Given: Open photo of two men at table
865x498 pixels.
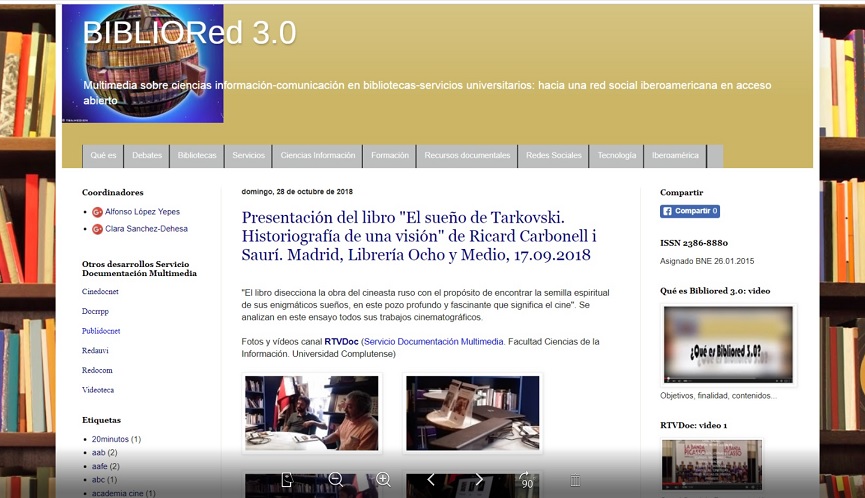Looking at the screenshot, I should (x=312, y=413).
